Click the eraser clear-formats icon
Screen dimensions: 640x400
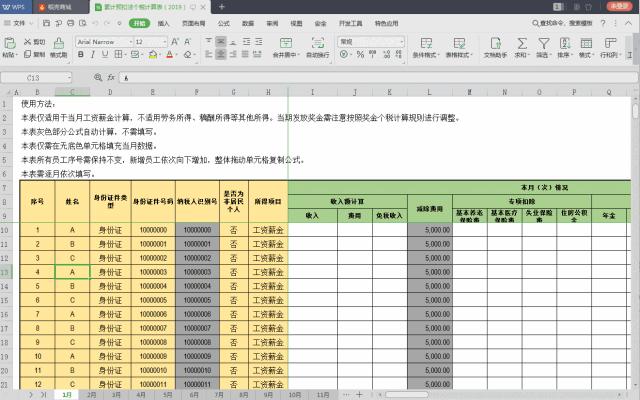[x=187, y=54]
